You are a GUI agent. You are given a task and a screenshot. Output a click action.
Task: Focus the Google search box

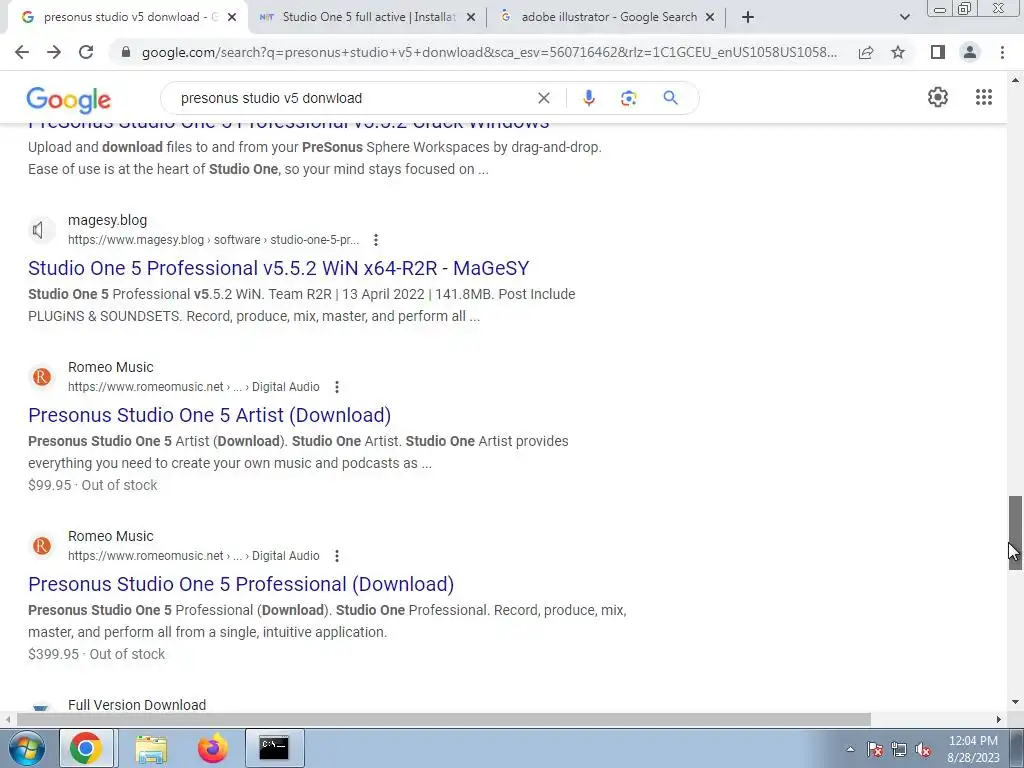pyautogui.click(x=353, y=98)
